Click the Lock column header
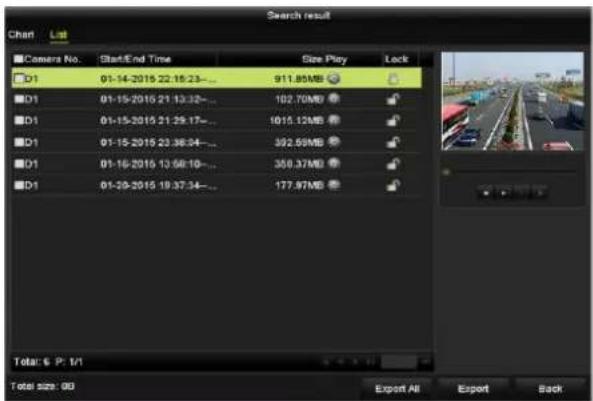593x401 pixels. point(396,59)
